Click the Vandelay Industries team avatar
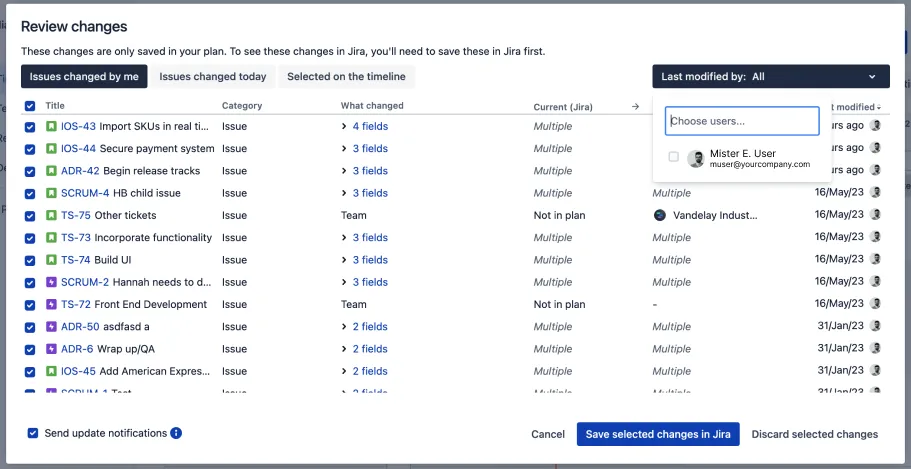 [x=659, y=216]
